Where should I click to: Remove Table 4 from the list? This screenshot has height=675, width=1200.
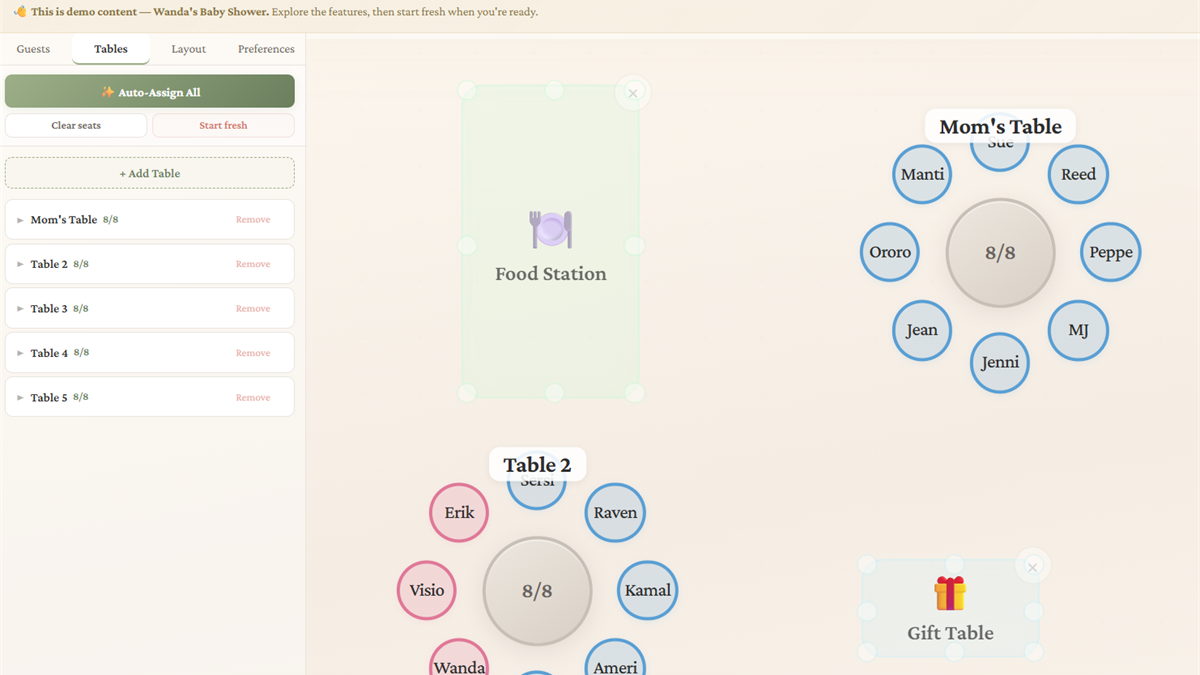coord(253,353)
